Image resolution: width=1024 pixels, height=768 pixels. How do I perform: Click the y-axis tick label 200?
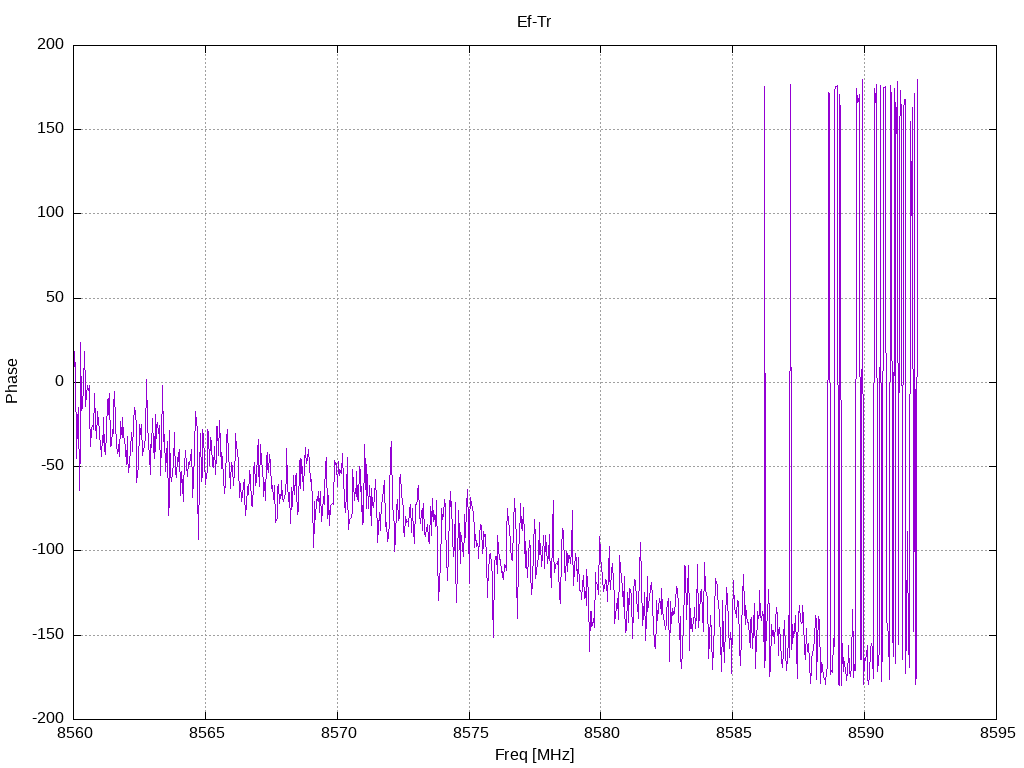(51, 44)
